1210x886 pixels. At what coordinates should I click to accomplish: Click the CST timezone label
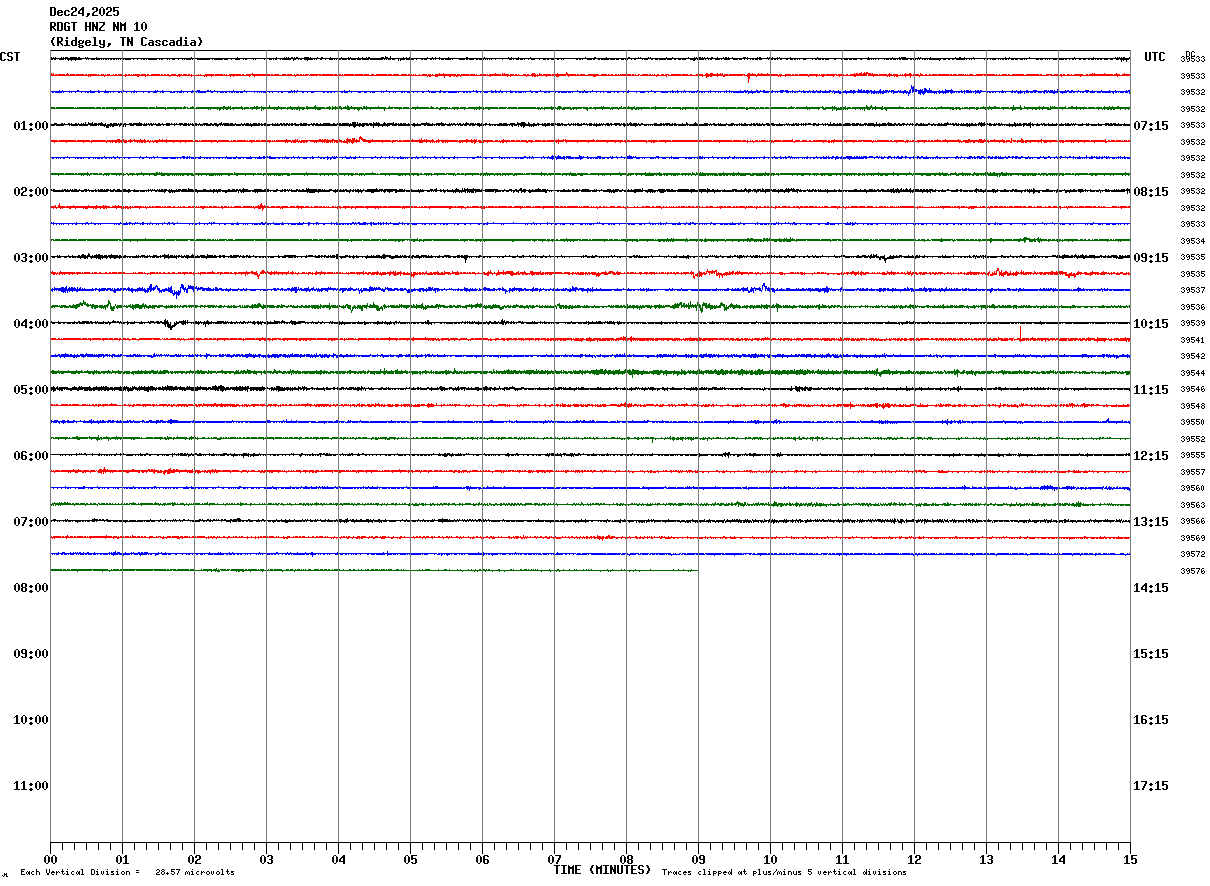10,57
